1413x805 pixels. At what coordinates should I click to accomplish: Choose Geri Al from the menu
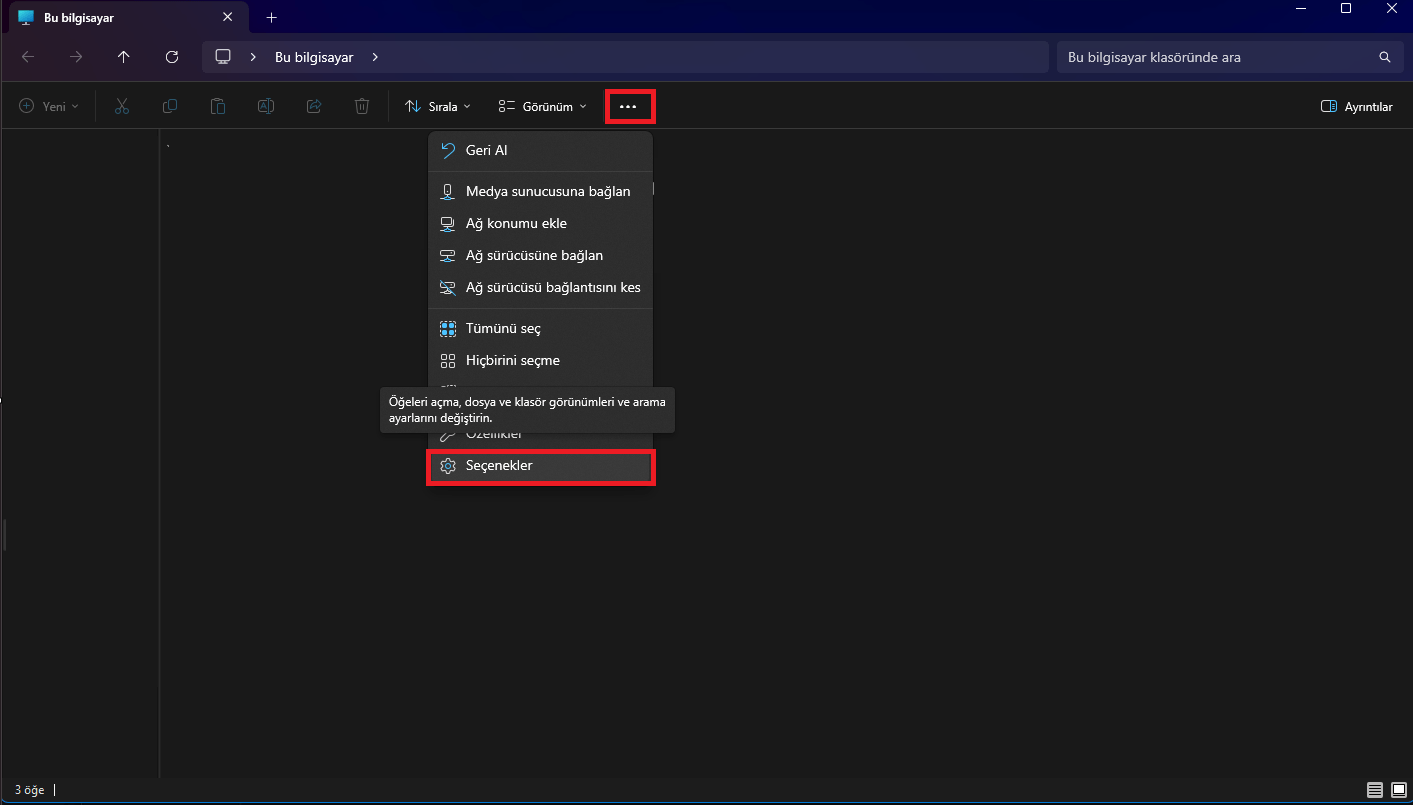[540, 150]
